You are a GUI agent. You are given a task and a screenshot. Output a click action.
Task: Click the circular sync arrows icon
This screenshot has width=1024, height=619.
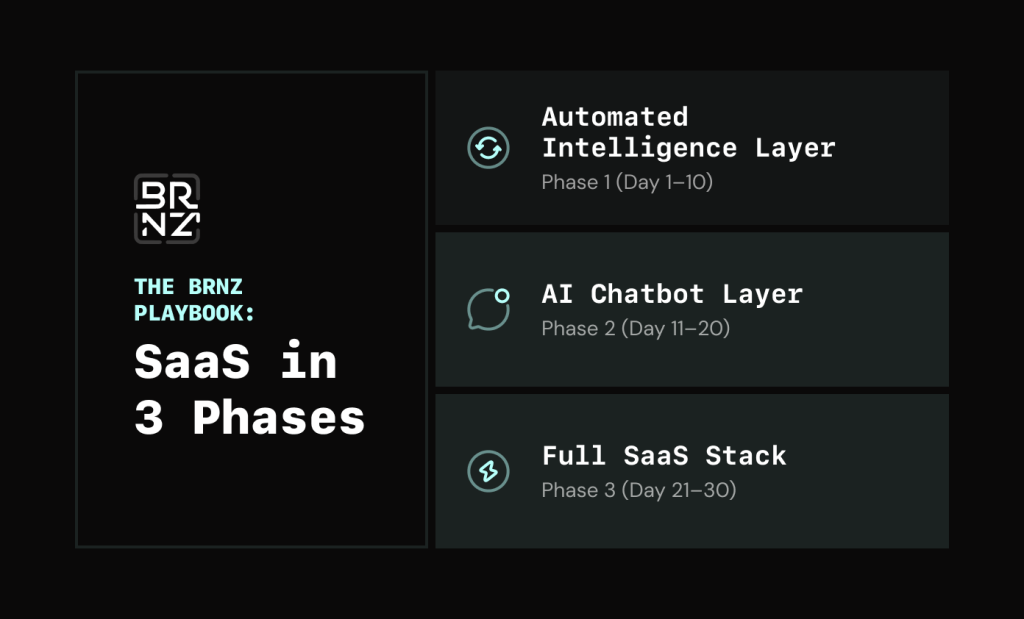coord(488,148)
